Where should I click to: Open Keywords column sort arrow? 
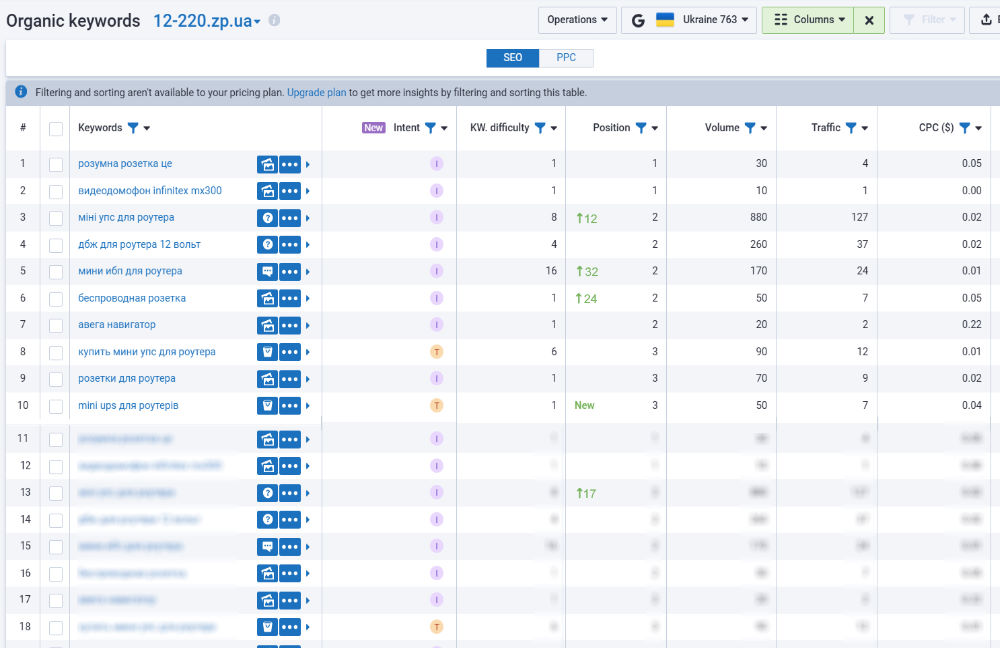click(x=147, y=128)
